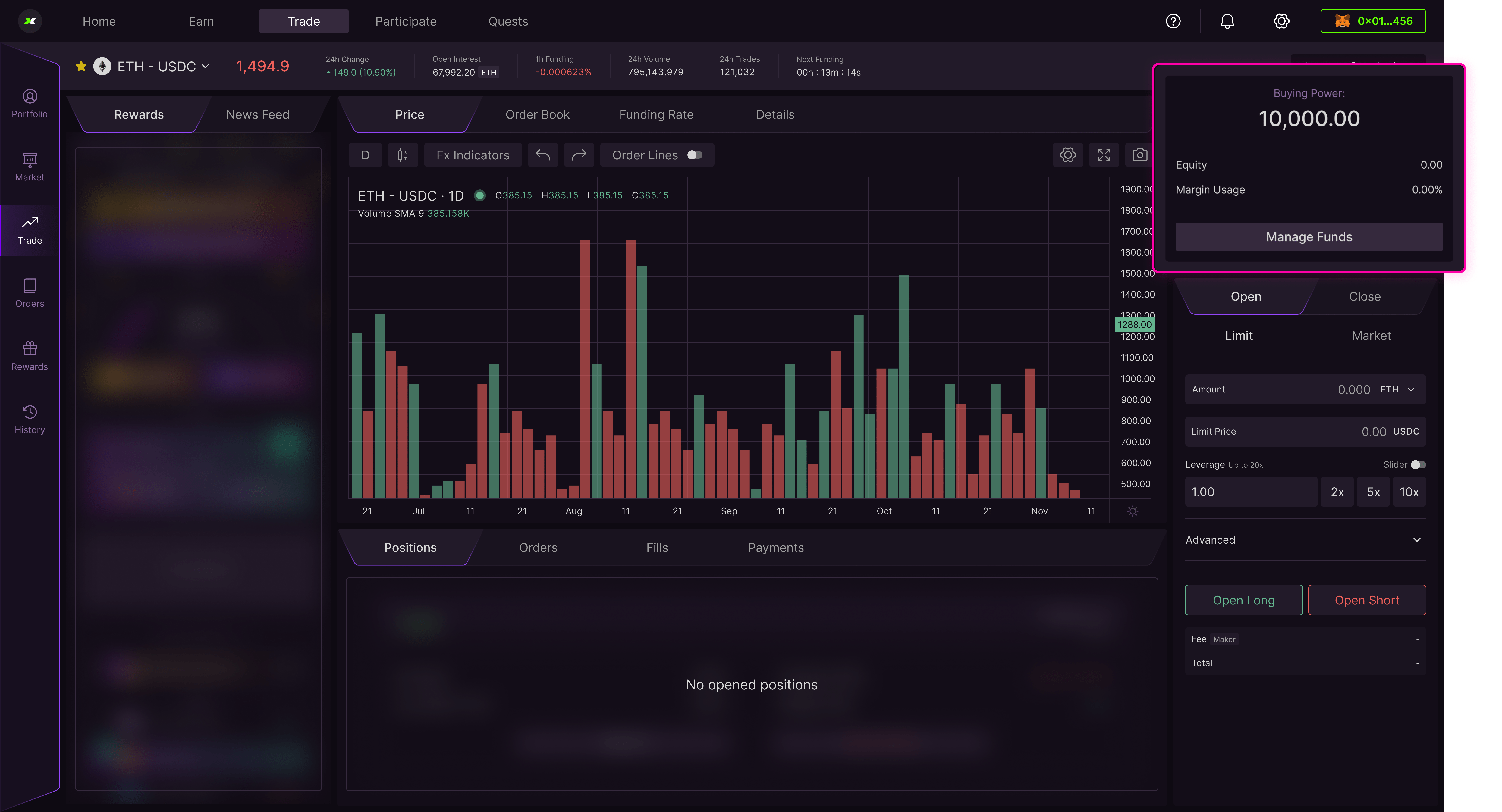Switch to Payments tab
This screenshot has width=1502, height=812.
[x=776, y=548]
